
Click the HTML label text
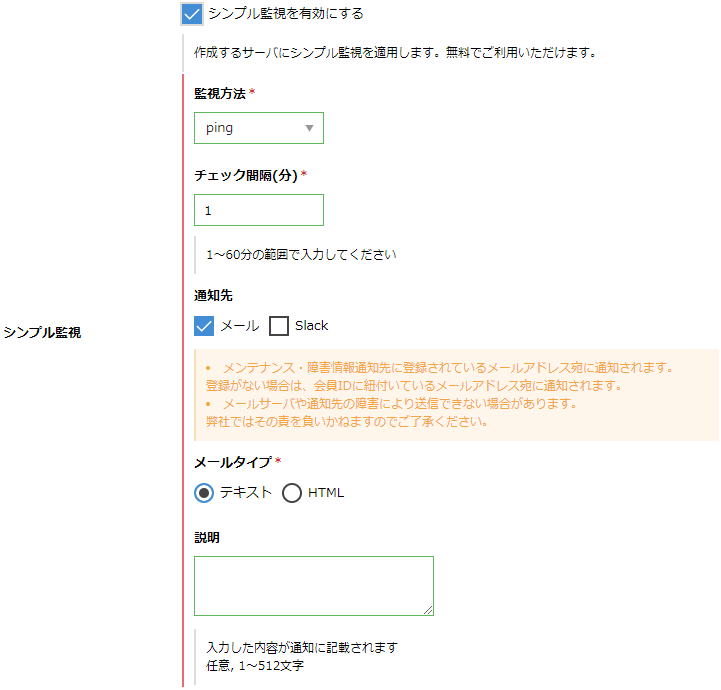point(326,493)
